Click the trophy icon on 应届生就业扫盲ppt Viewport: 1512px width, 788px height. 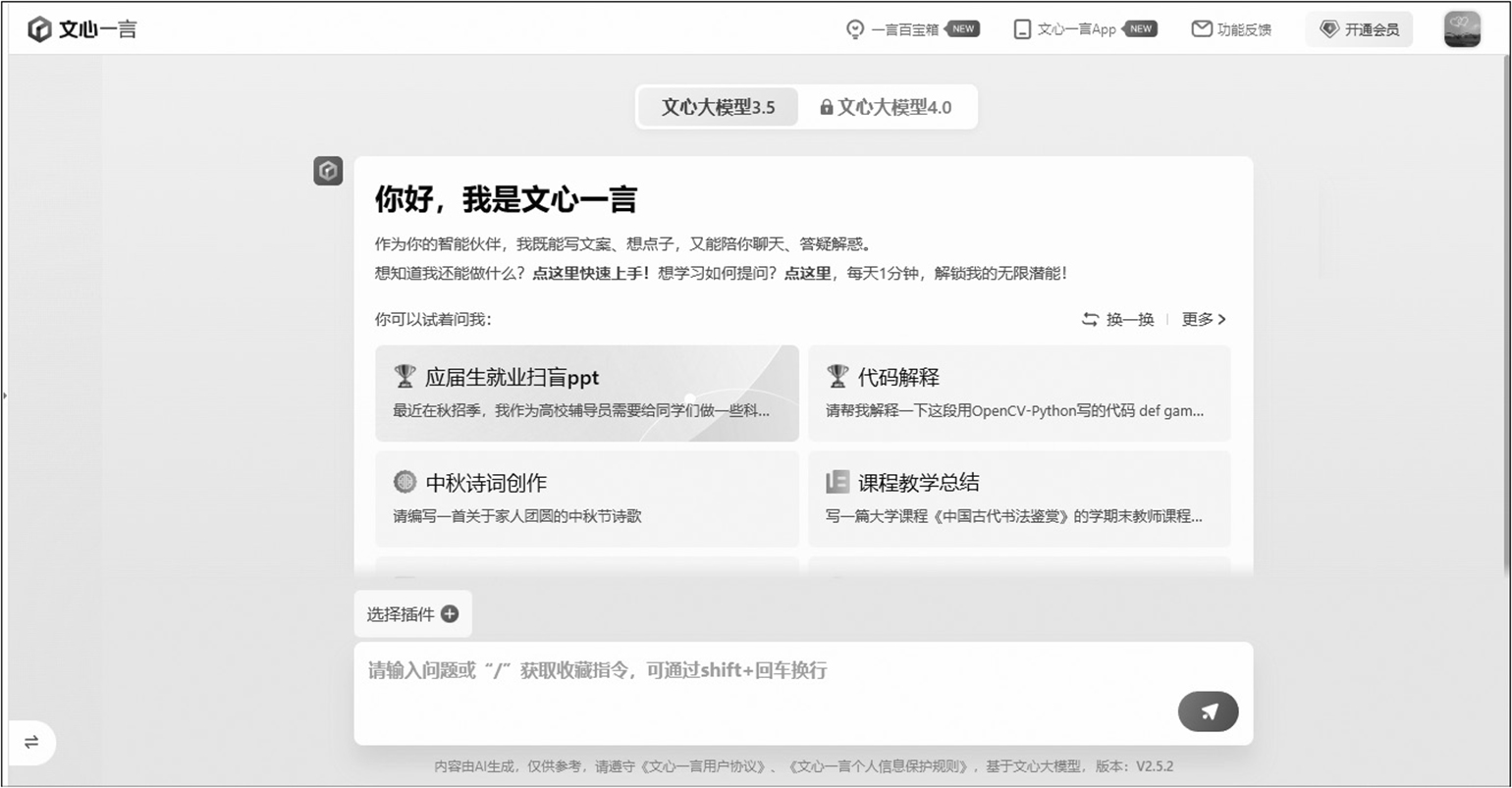click(405, 376)
